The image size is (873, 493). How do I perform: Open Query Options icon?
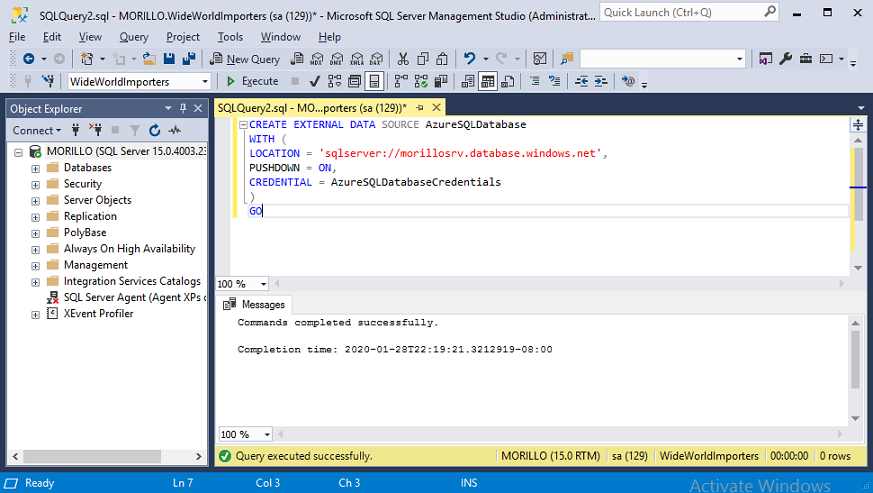[x=355, y=81]
